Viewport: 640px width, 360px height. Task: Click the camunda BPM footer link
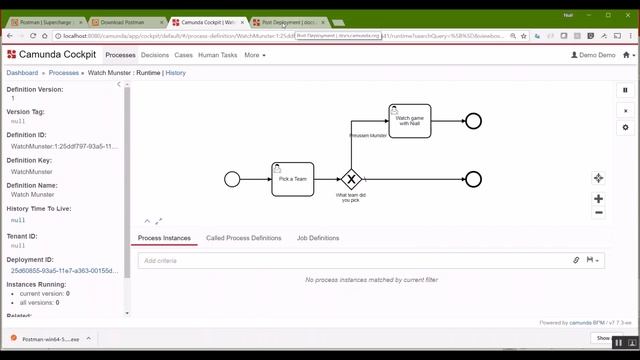[587, 322]
